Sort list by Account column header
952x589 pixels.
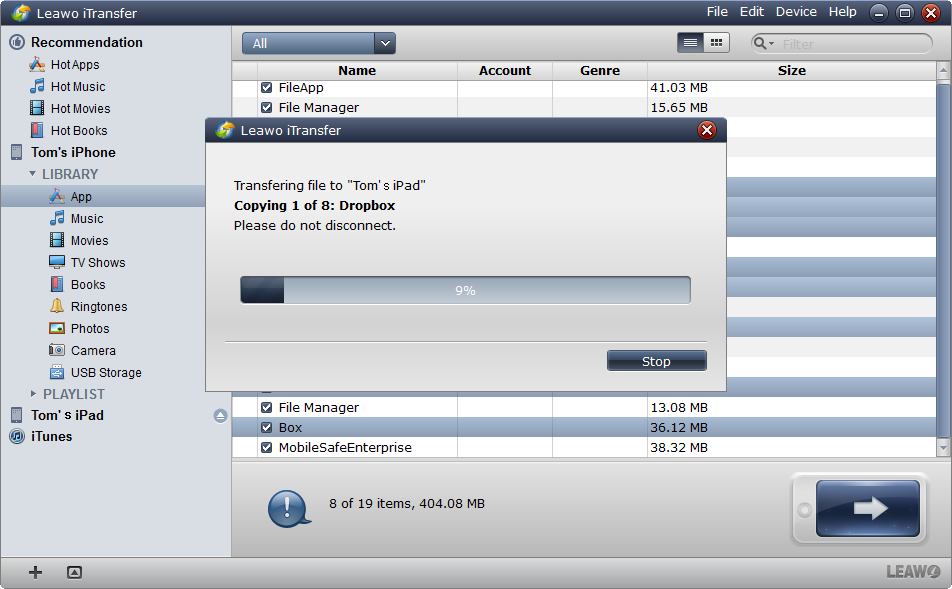[505, 70]
